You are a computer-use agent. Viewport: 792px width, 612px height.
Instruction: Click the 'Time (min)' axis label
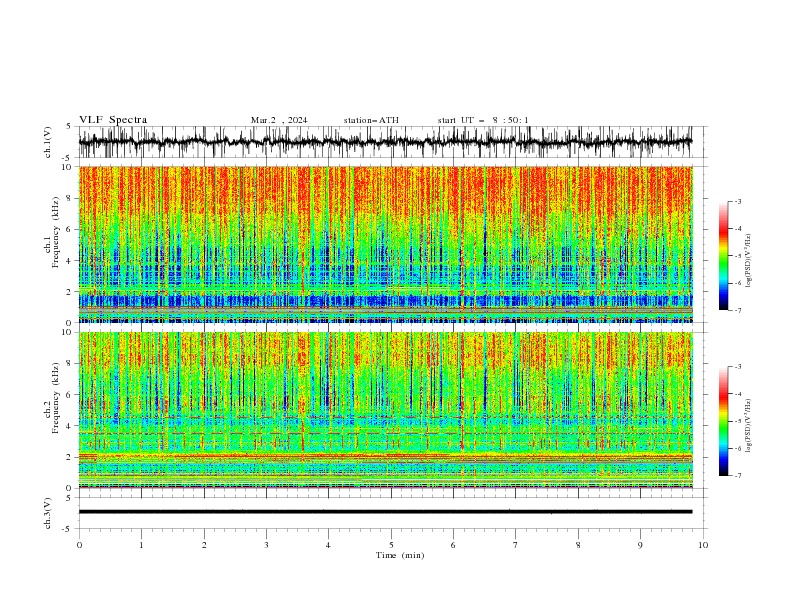coord(400,555)
